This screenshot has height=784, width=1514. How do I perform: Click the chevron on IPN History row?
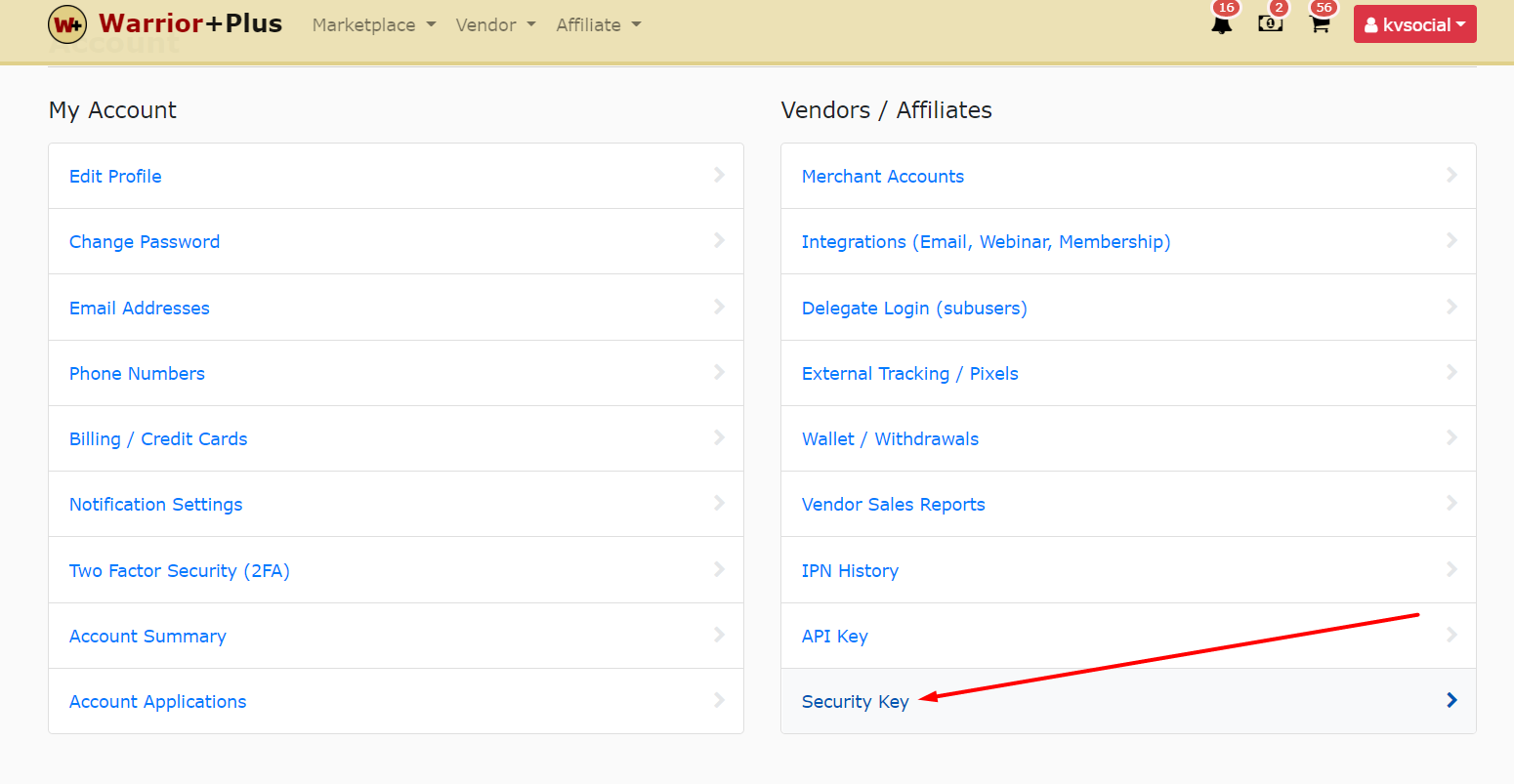tap(1451, 569)
